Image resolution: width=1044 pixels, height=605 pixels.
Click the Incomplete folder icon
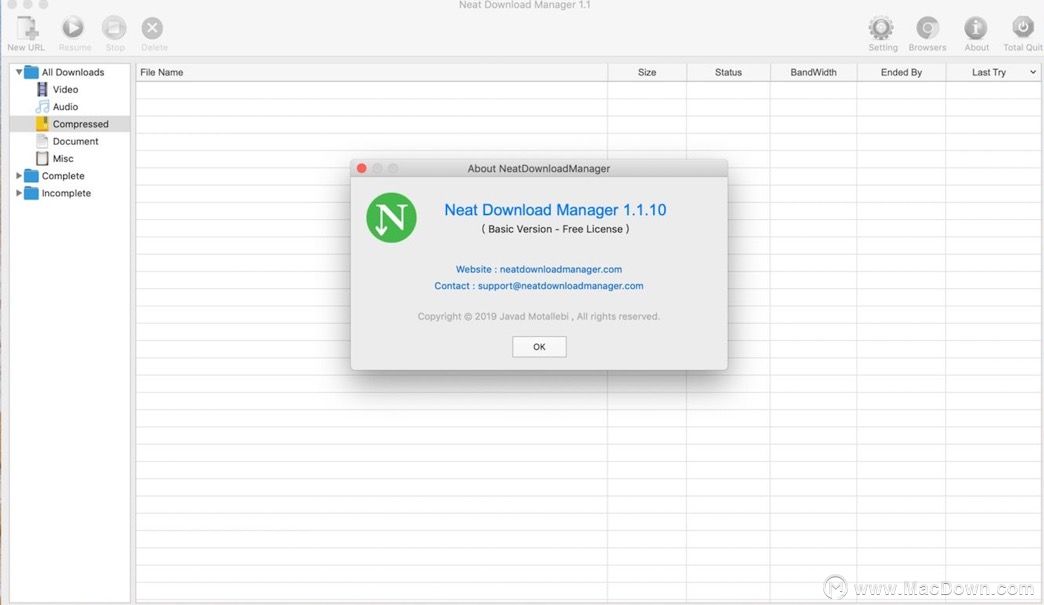[x=31, y=193]
